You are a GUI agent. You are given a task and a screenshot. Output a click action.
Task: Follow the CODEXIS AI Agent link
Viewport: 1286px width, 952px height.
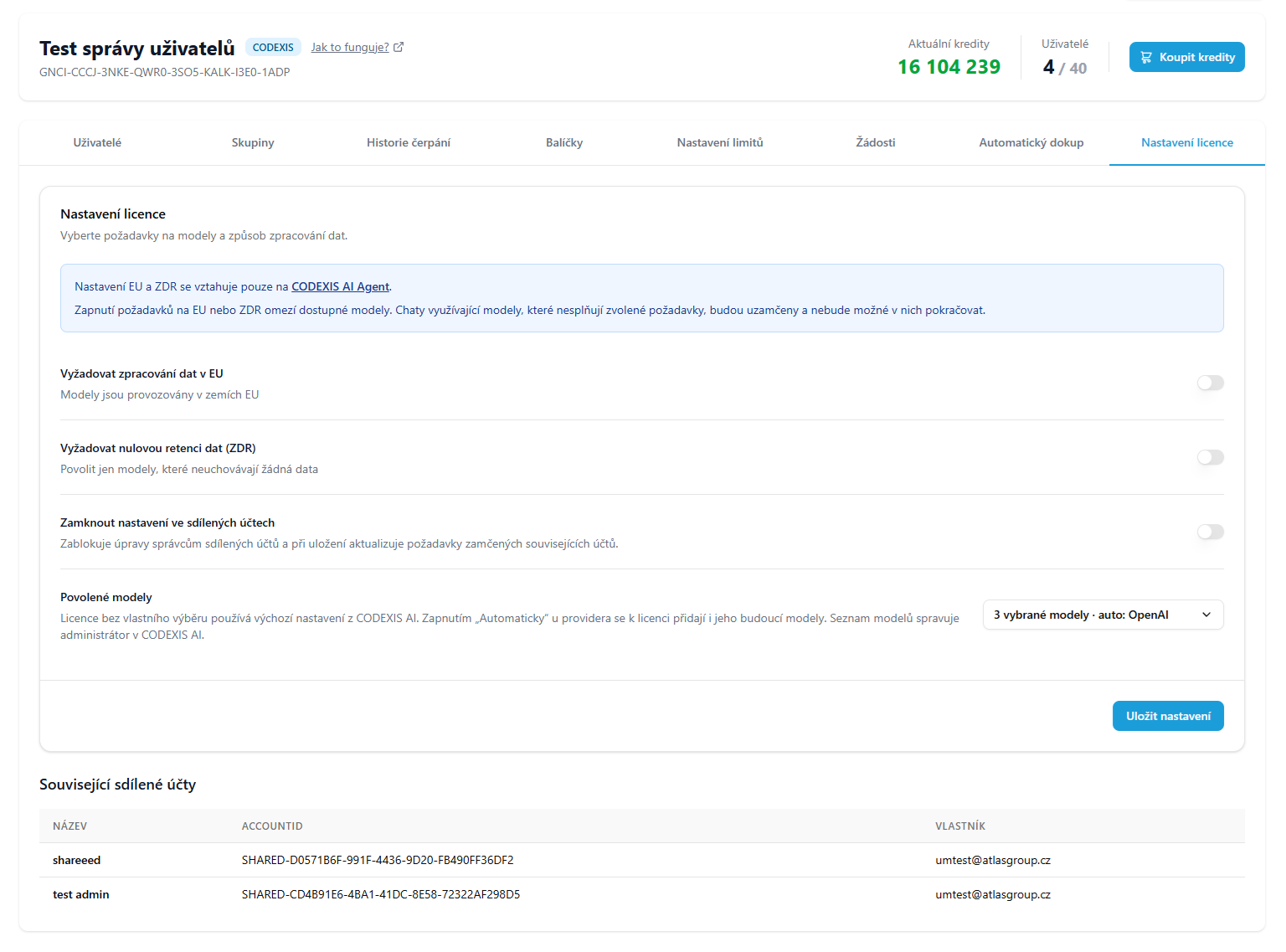coord(341,286)
